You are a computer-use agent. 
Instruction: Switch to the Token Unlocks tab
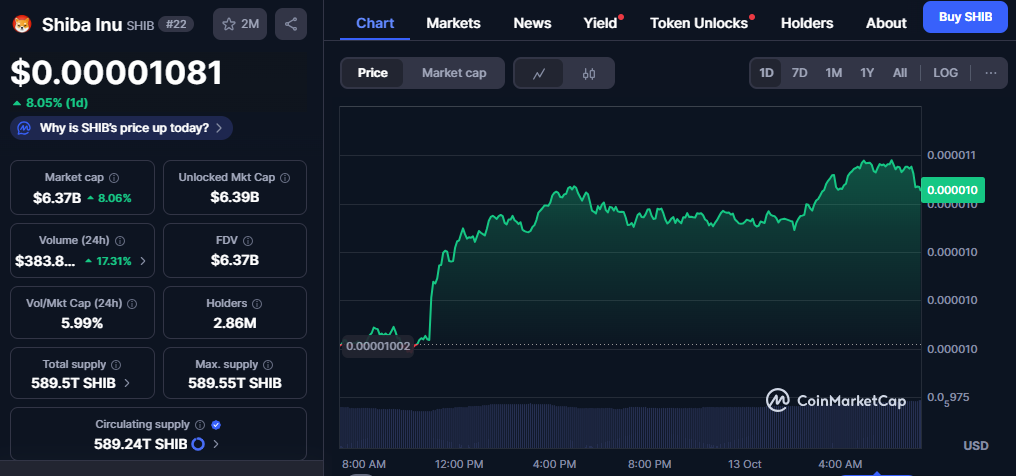(698, 22)
